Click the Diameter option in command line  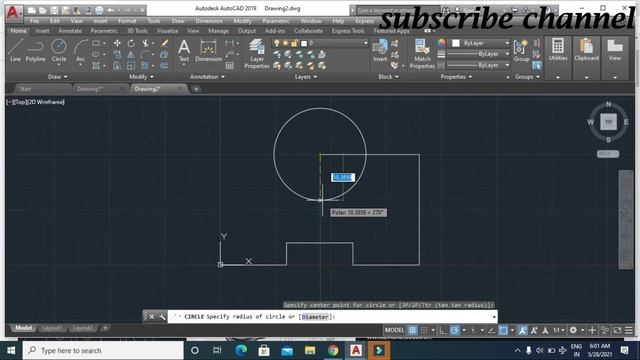point(315,317)
